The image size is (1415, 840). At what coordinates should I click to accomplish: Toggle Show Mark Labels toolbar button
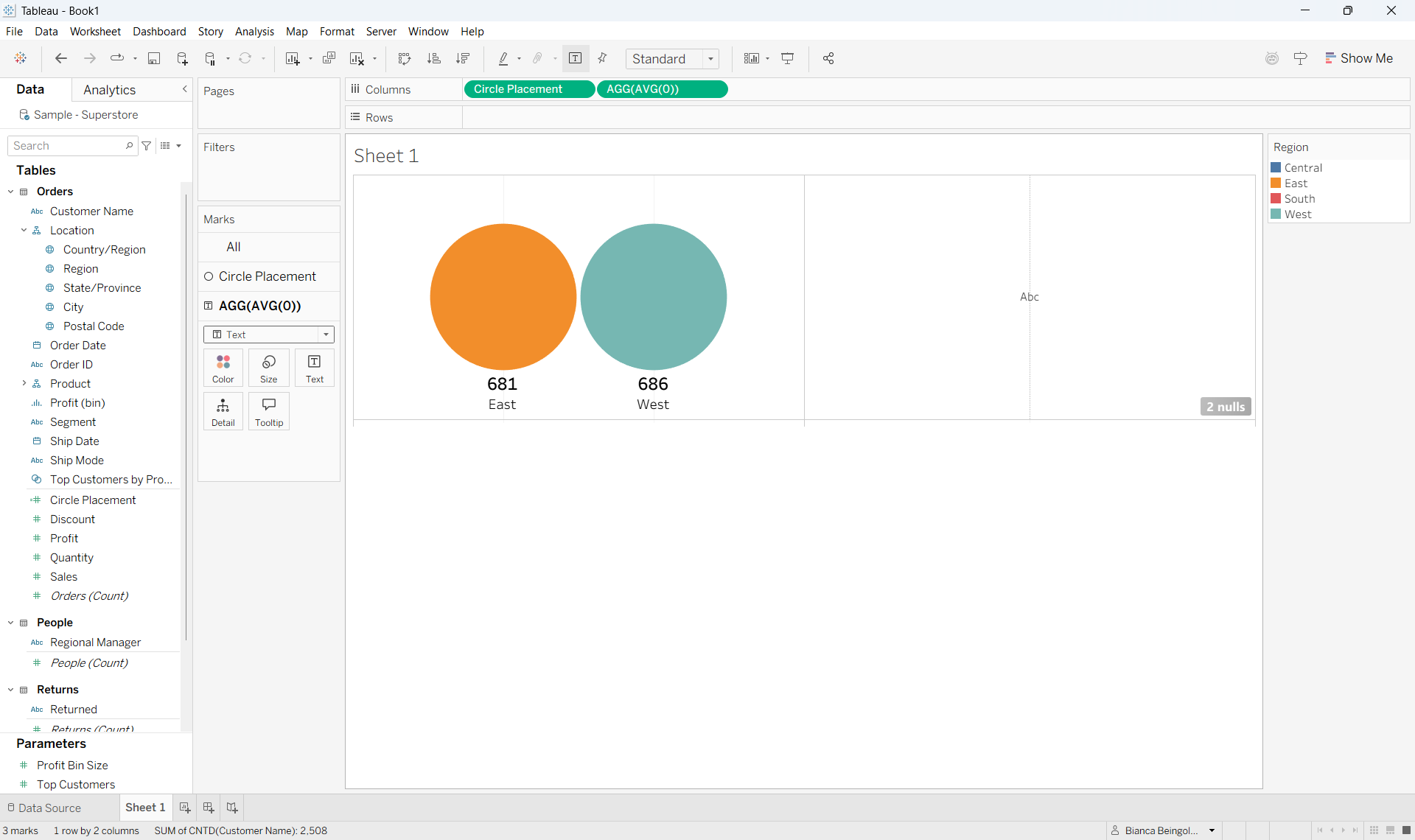(x=576, y=58)
